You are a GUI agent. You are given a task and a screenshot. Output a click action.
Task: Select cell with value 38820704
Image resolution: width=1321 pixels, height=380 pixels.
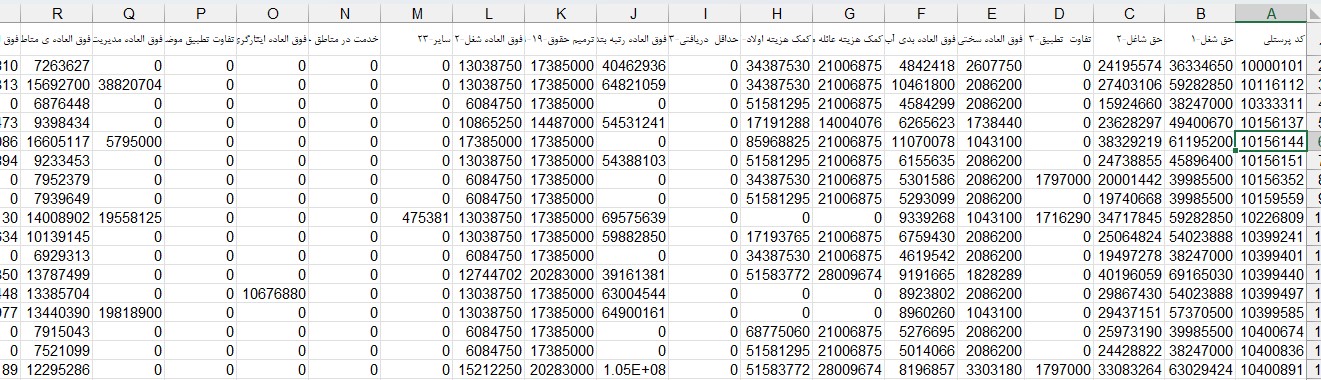tap(128, 85)
